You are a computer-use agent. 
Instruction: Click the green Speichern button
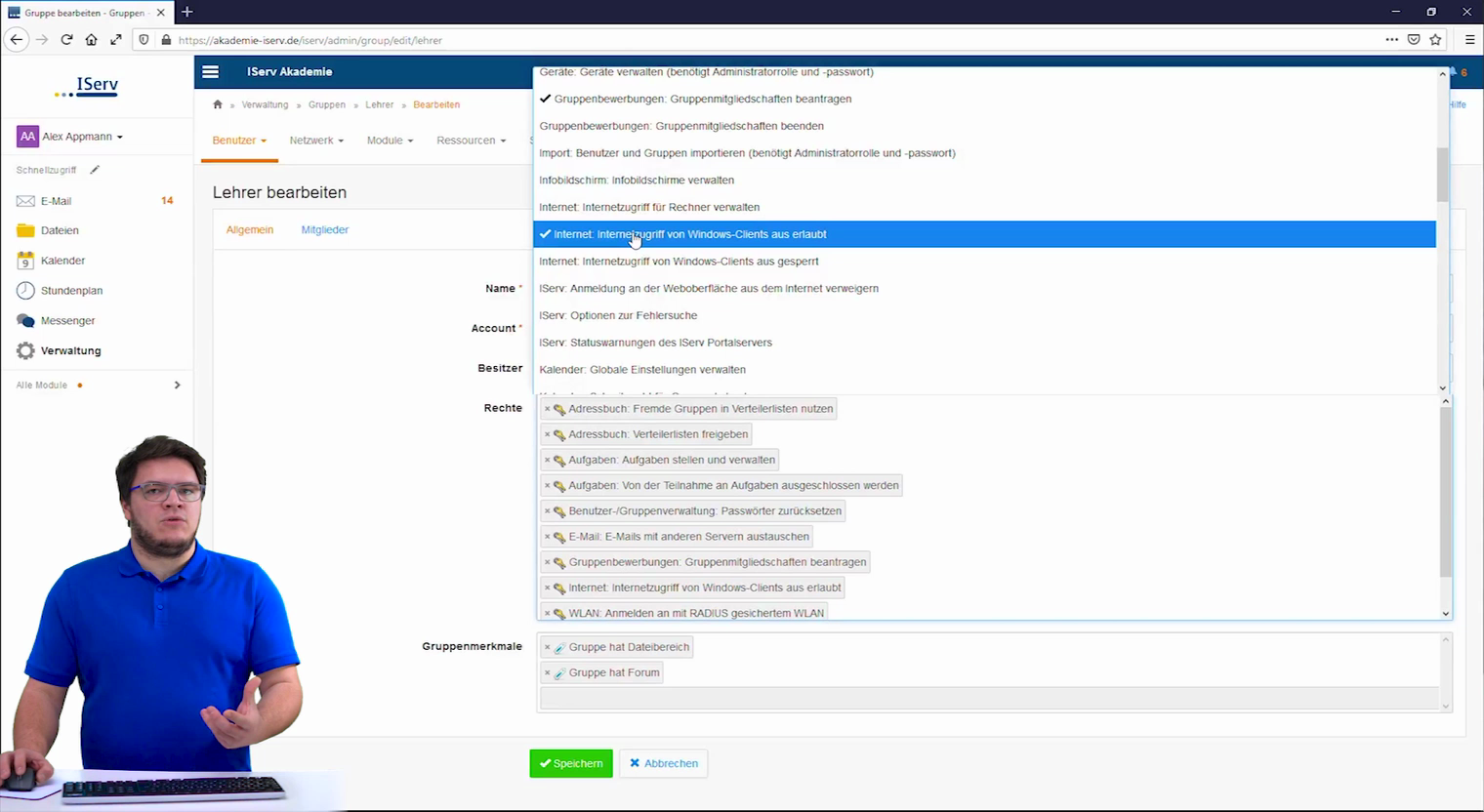(571, 763)
